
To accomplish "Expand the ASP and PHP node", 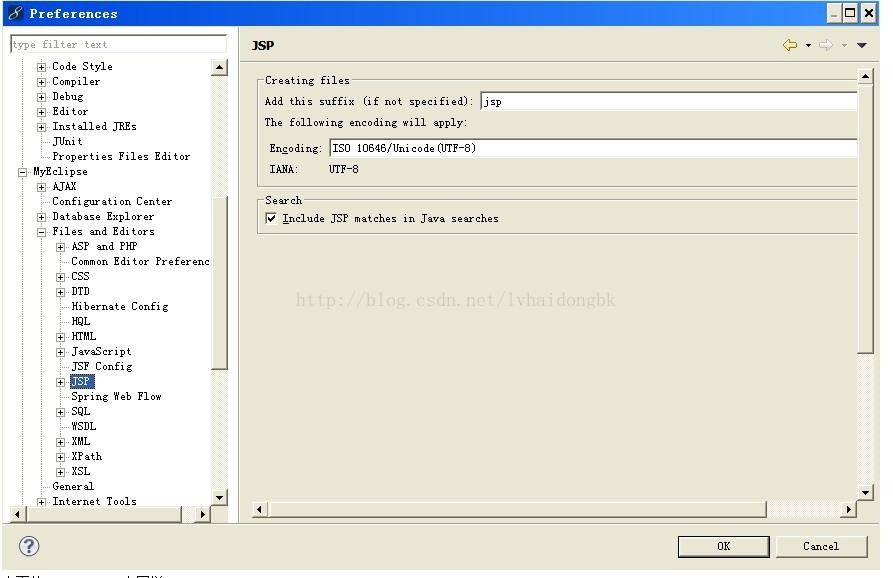I will (60, 247).
